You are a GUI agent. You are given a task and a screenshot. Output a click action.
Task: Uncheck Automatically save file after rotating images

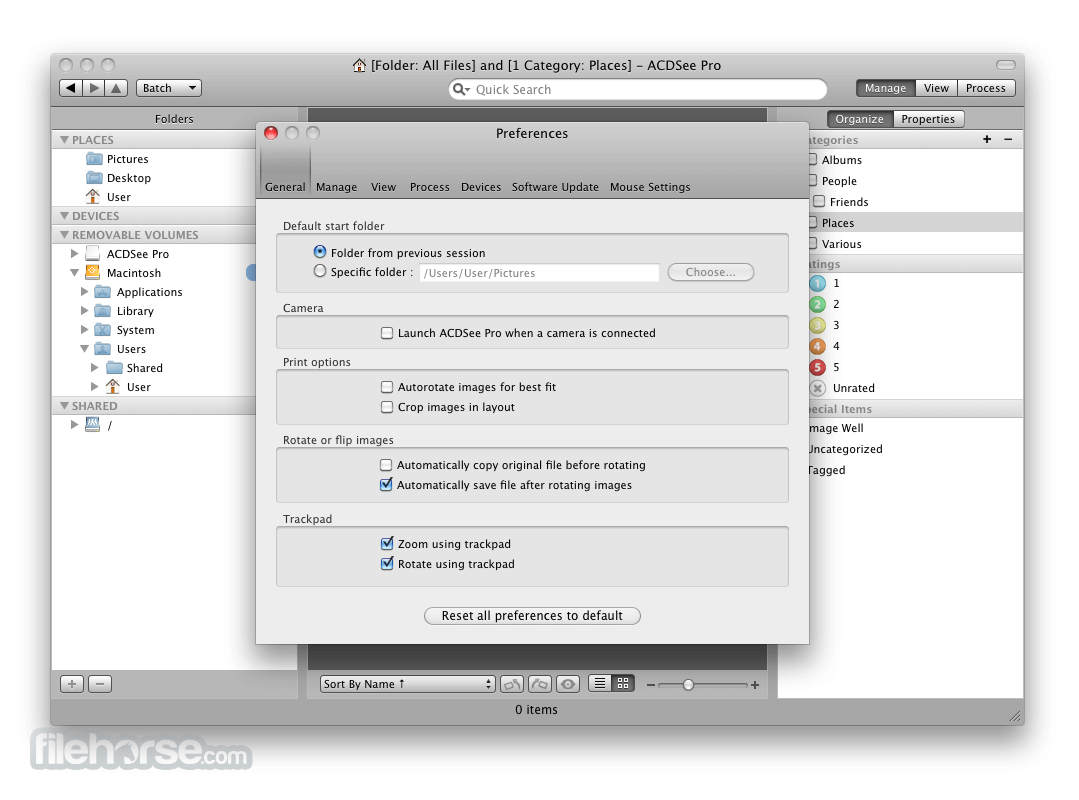click(x=386, y=485)
